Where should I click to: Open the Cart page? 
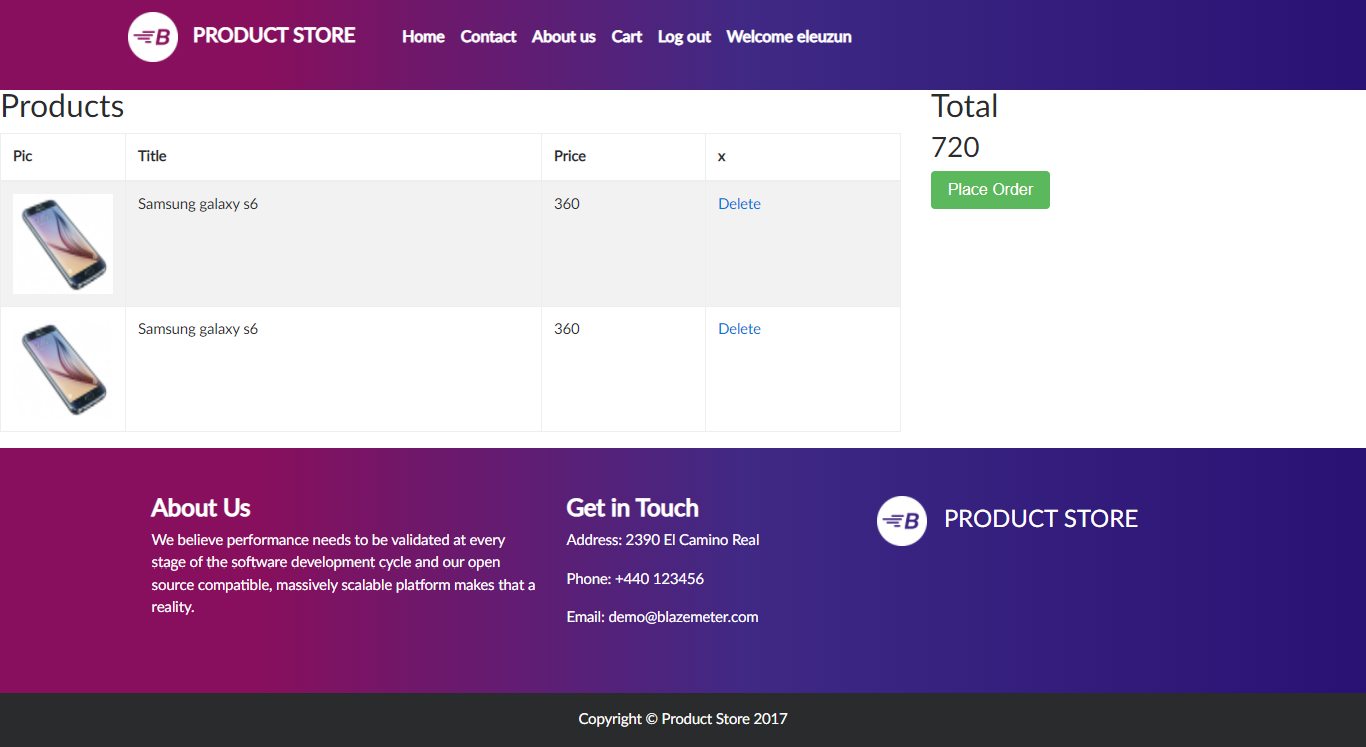(627, 37)
